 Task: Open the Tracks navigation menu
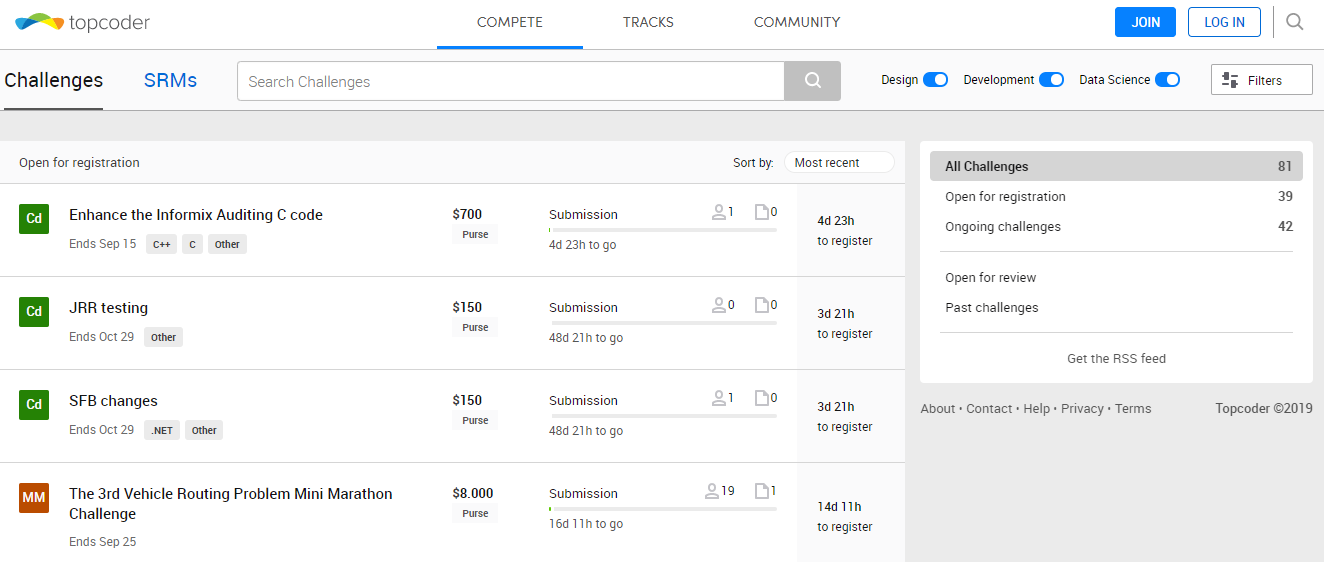(648, 22)
